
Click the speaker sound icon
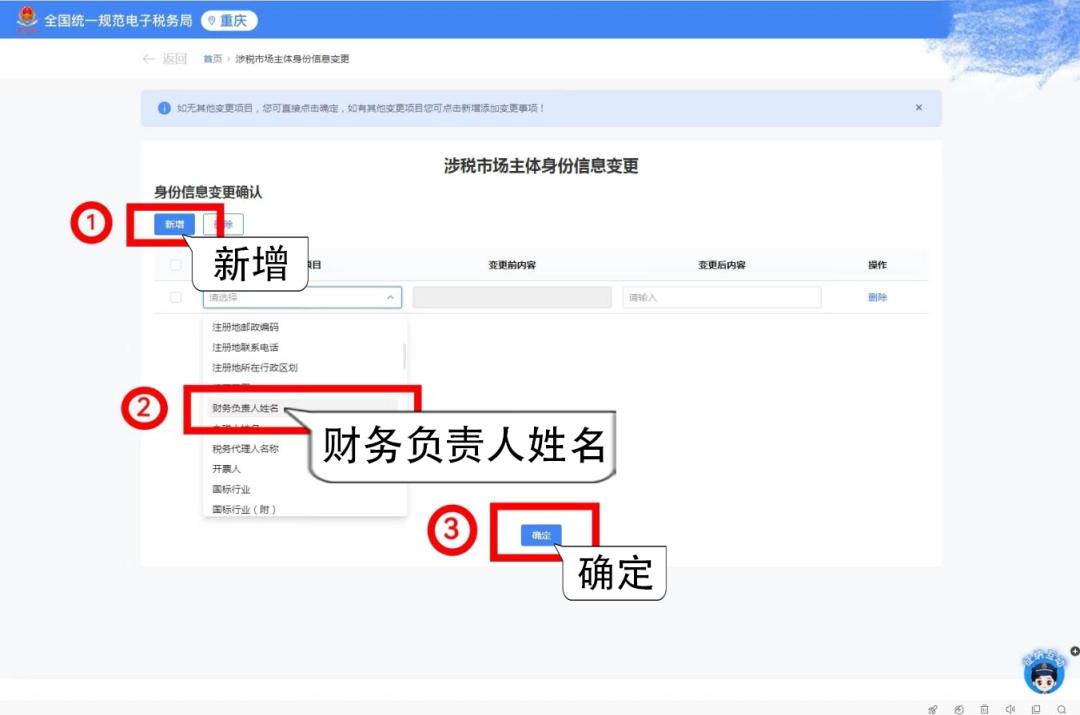pos(1010,709)
